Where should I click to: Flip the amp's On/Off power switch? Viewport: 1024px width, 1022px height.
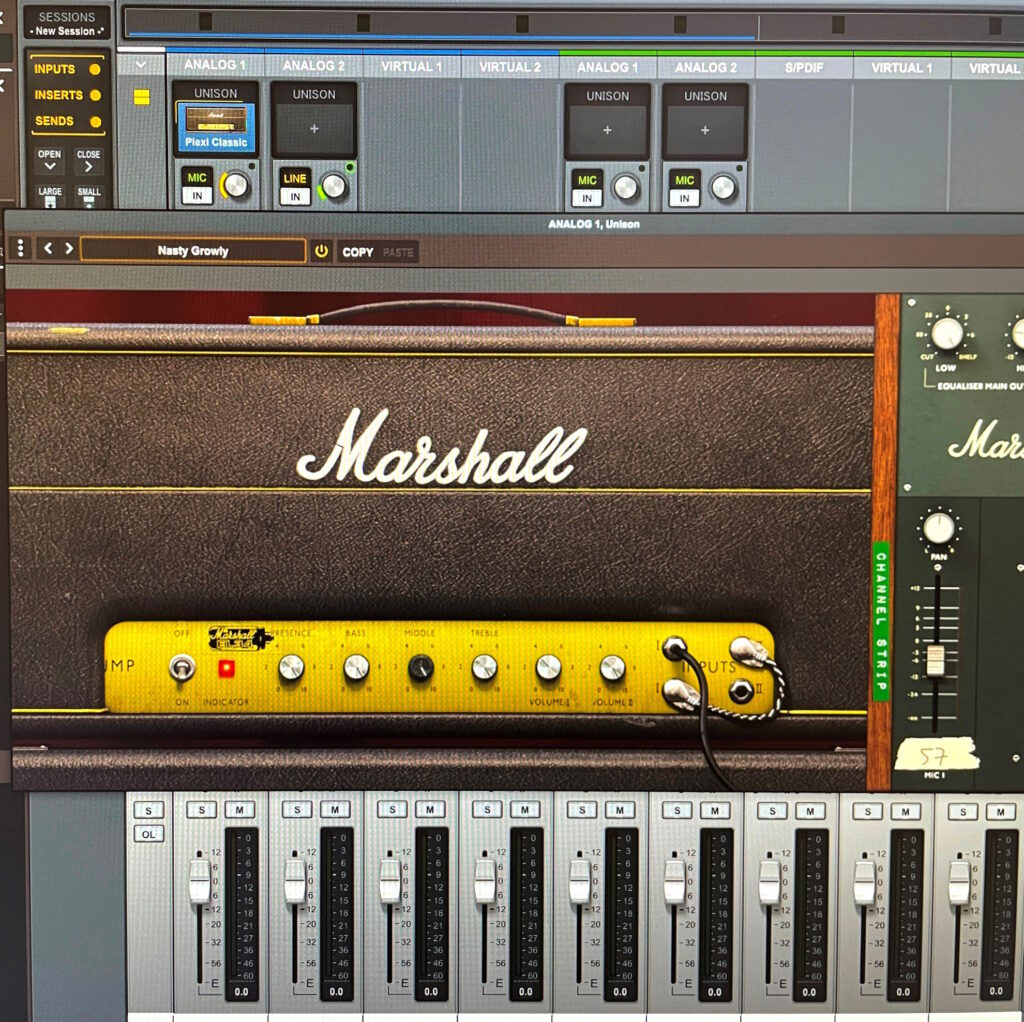click(x=182, y=667)
